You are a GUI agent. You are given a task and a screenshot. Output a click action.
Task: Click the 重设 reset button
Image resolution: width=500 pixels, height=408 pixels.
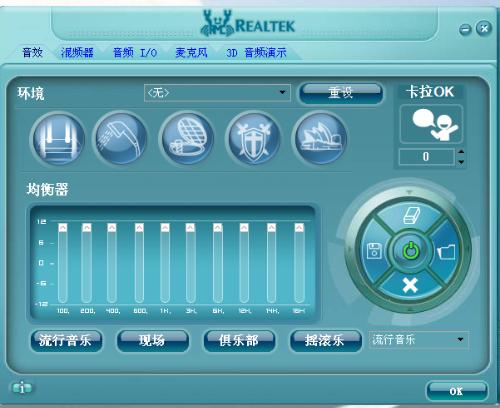[x=341, y=92]
